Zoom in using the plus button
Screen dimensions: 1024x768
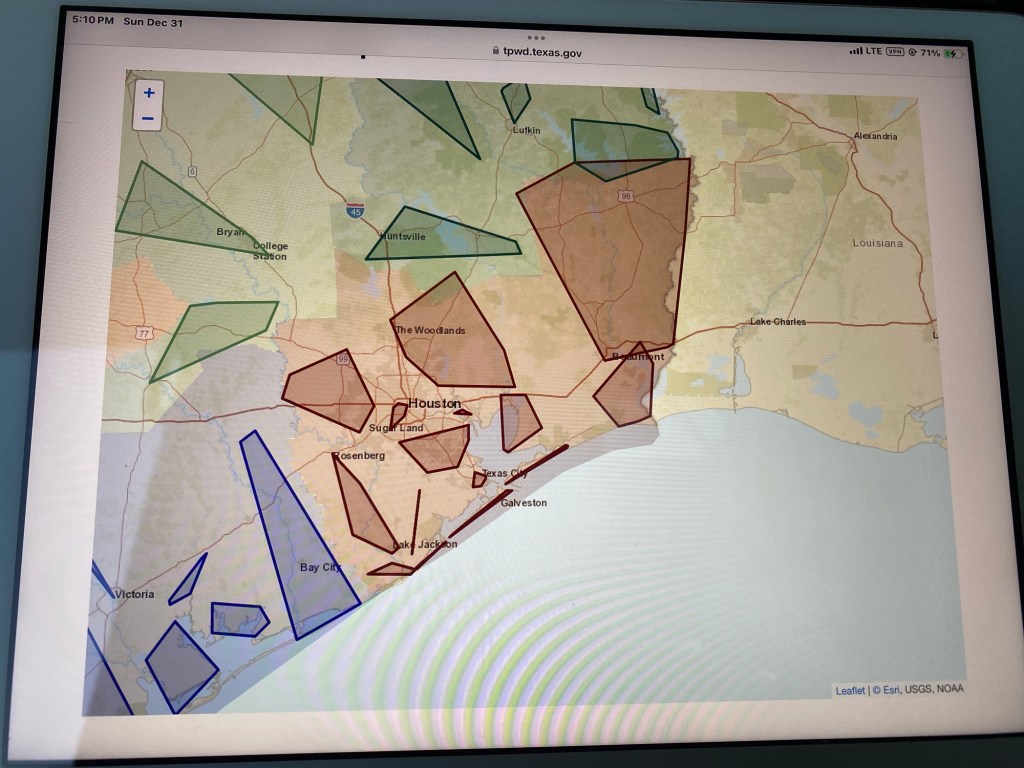point(149,93)
